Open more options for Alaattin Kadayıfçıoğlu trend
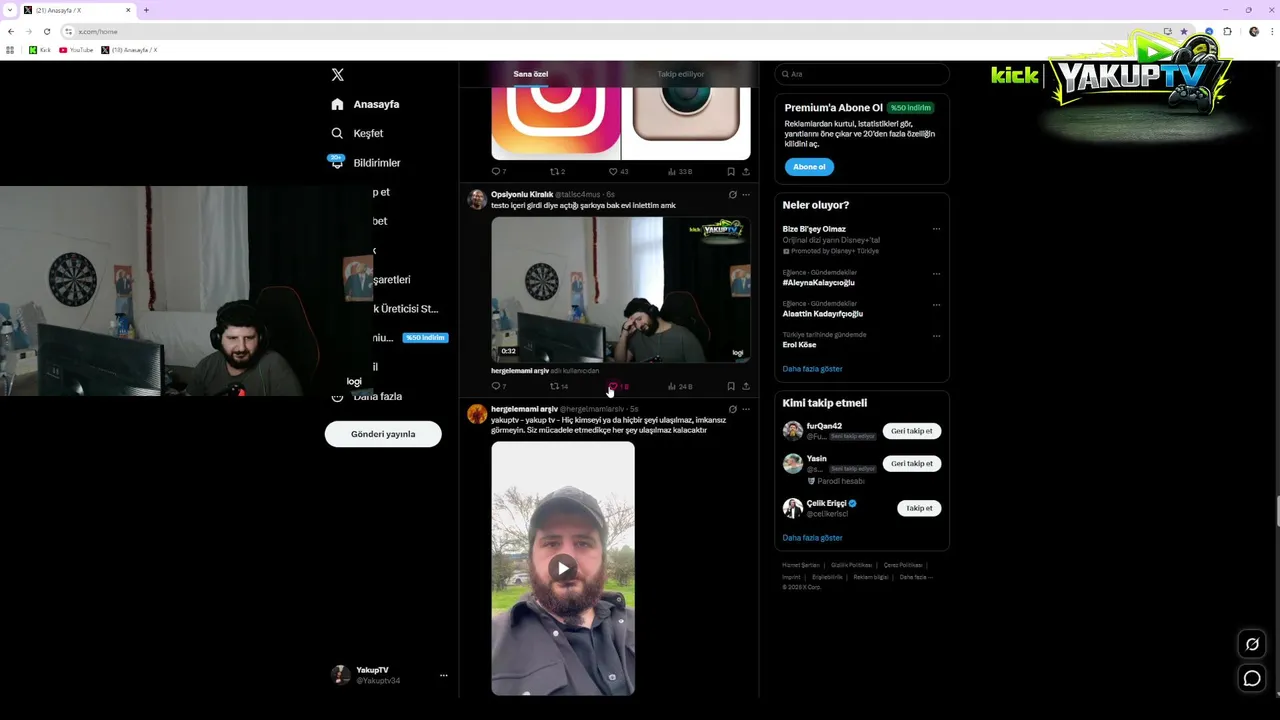This screenshot has width=1280, height=720. tap(936, 304)
